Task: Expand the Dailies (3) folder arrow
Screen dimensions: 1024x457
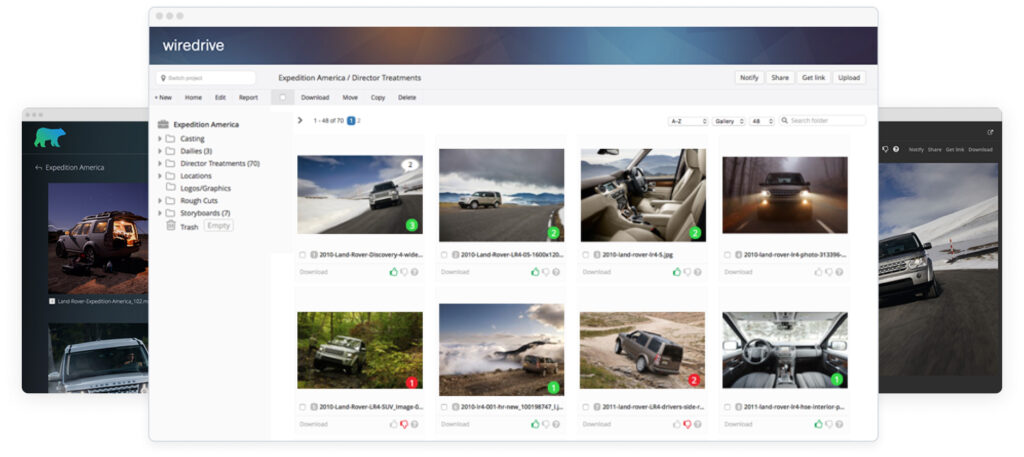Action: (x=159, y=151)
